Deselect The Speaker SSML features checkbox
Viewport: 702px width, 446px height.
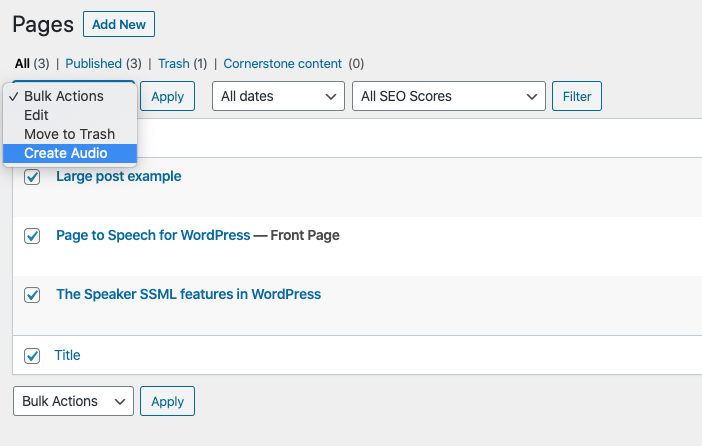click(x=32, y=295)
